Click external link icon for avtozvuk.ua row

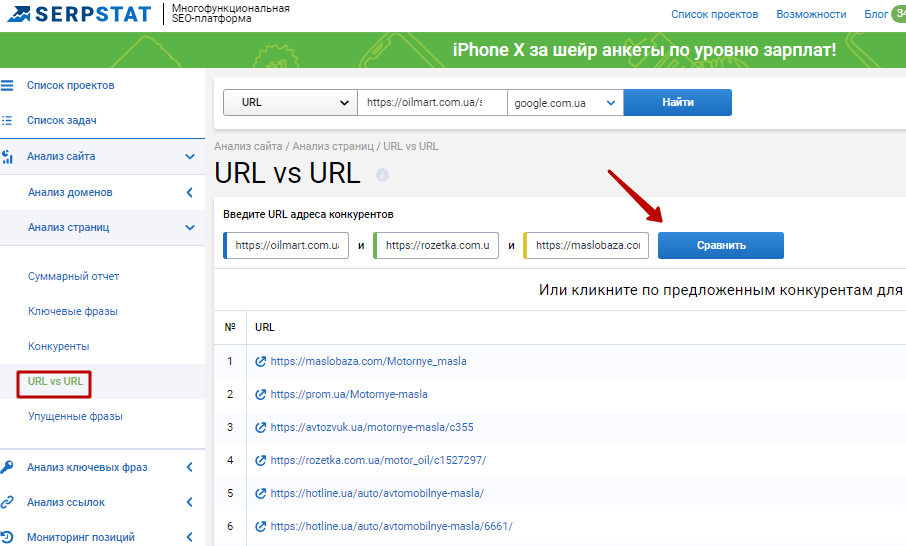(x=261, y=427)
